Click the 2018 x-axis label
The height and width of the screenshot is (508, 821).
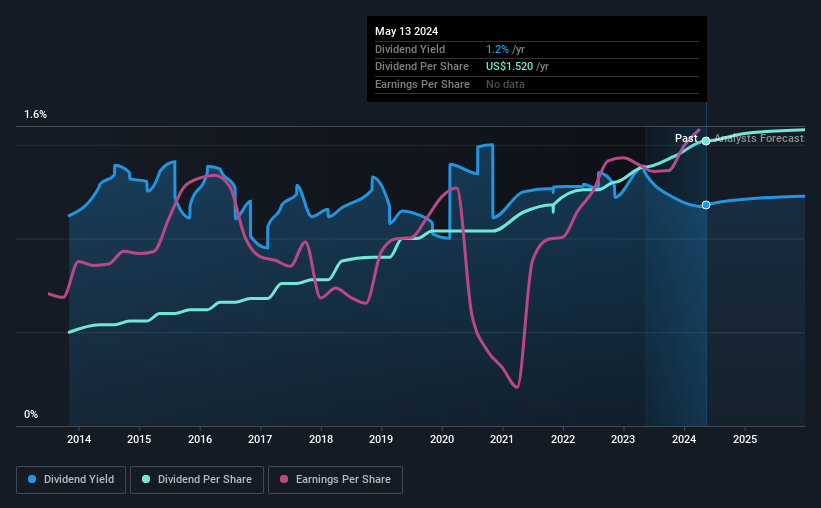pos(321,439)
